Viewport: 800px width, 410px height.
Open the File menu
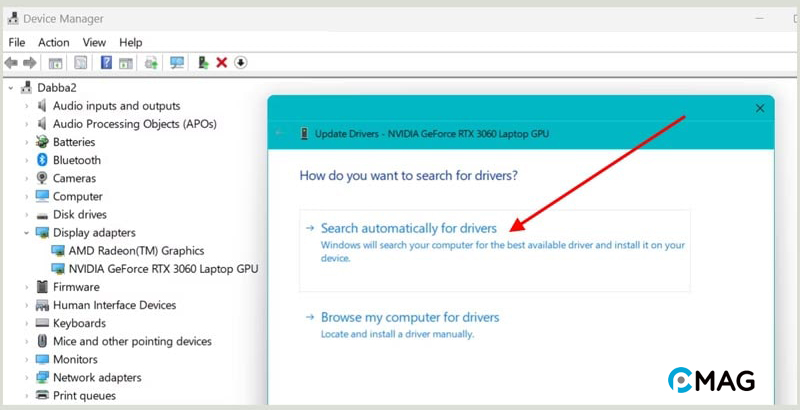[17, 42]
